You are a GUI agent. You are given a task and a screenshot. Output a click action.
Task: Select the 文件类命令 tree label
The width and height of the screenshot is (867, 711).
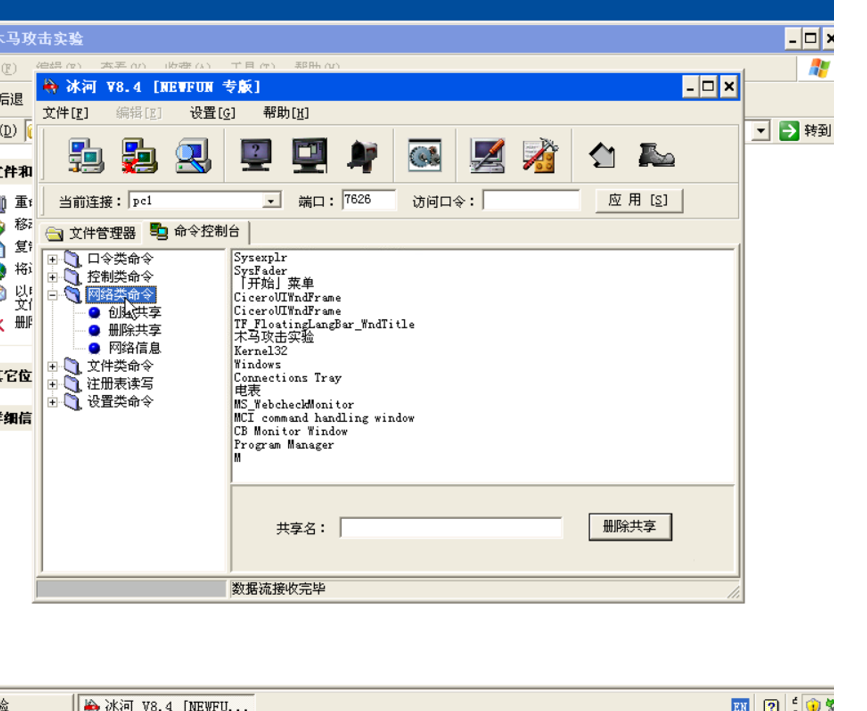coord(120,365)
